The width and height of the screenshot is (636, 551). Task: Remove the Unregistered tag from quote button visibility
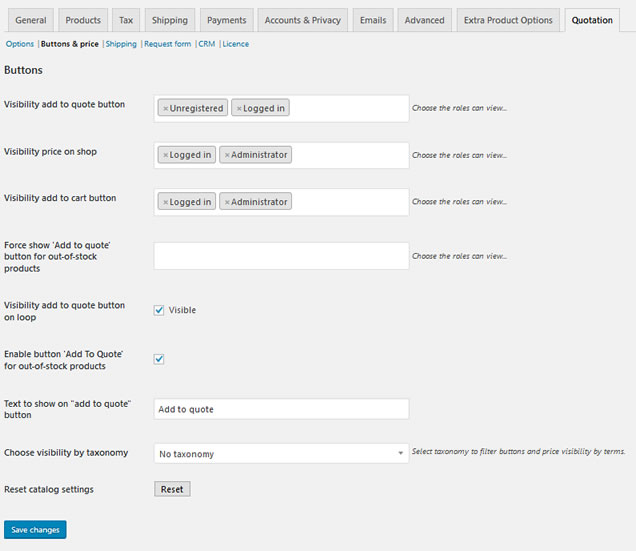coord(166,108)
